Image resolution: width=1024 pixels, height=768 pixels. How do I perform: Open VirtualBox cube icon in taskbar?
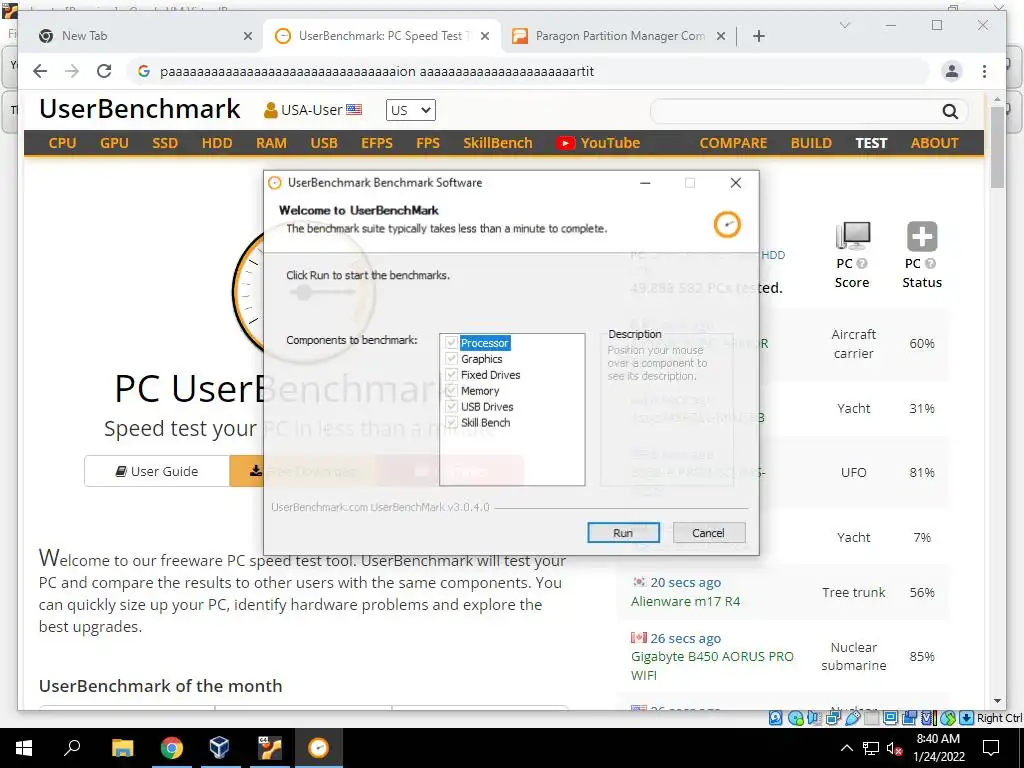pyautogui.click(x=219, y=748)
